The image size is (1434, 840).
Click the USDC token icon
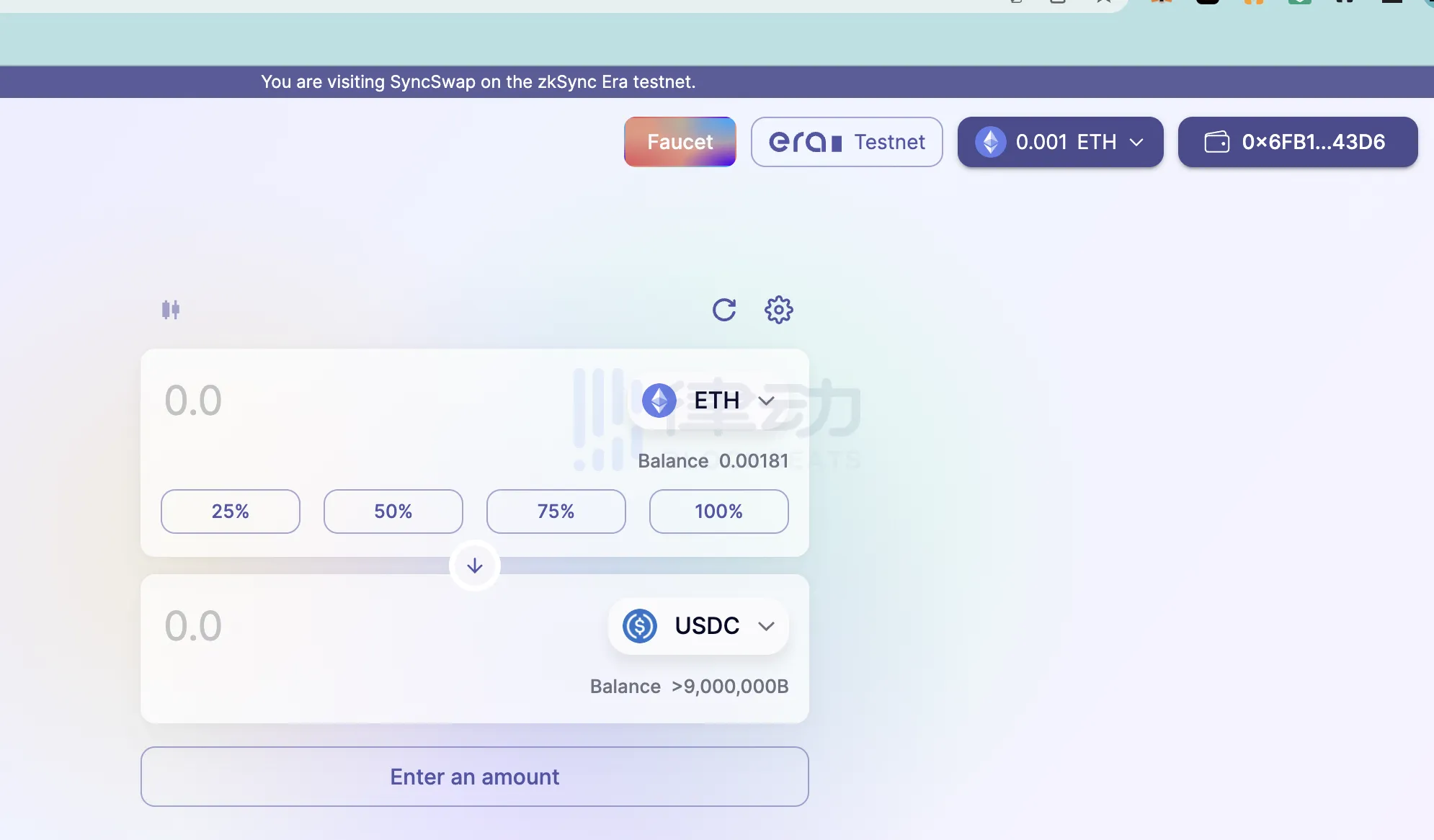tap(640, 625)
